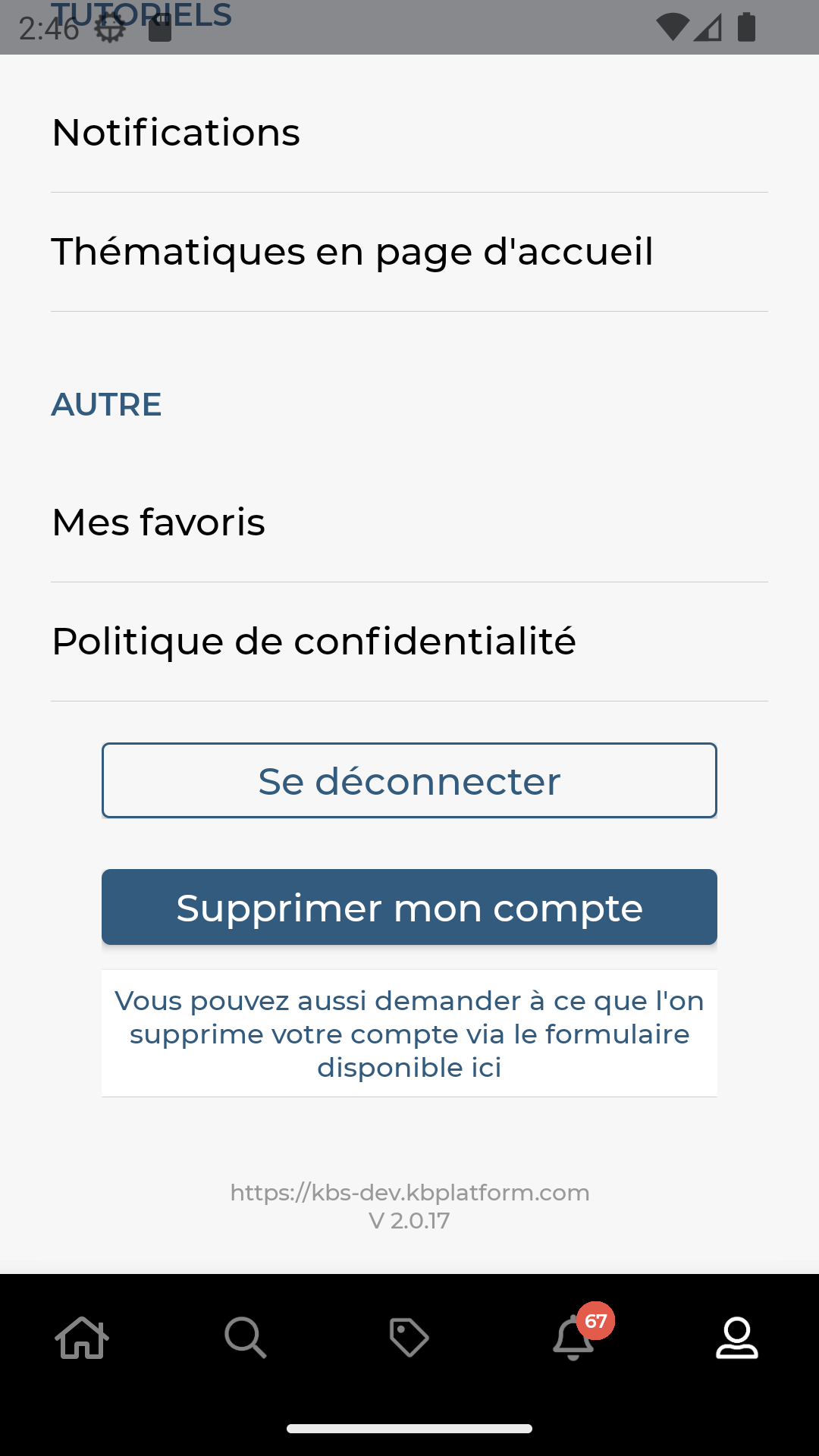Tap the V 2.0.17 version label
This screenshot has height=1456, width=819.
tap(409, 1221)
